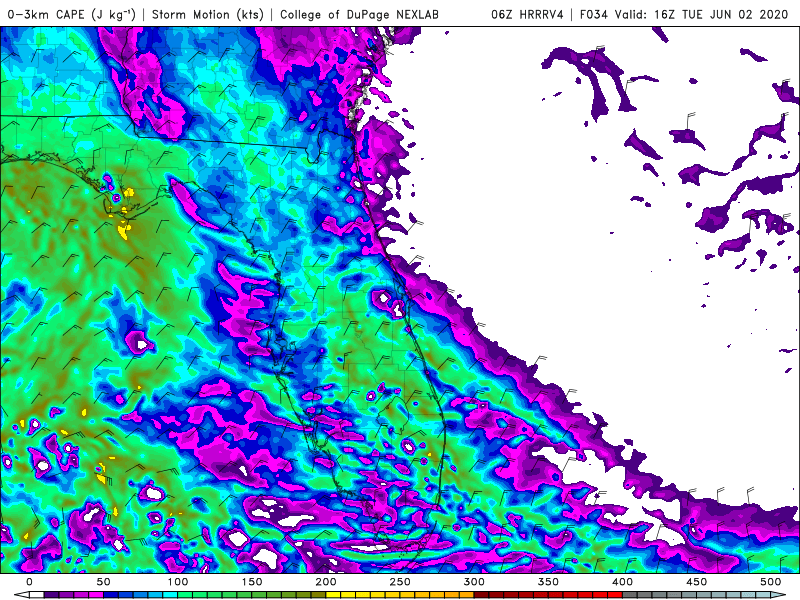Click the '450' label on the color scale
Viewport: 800px width, 600px height.
[696, 582]
